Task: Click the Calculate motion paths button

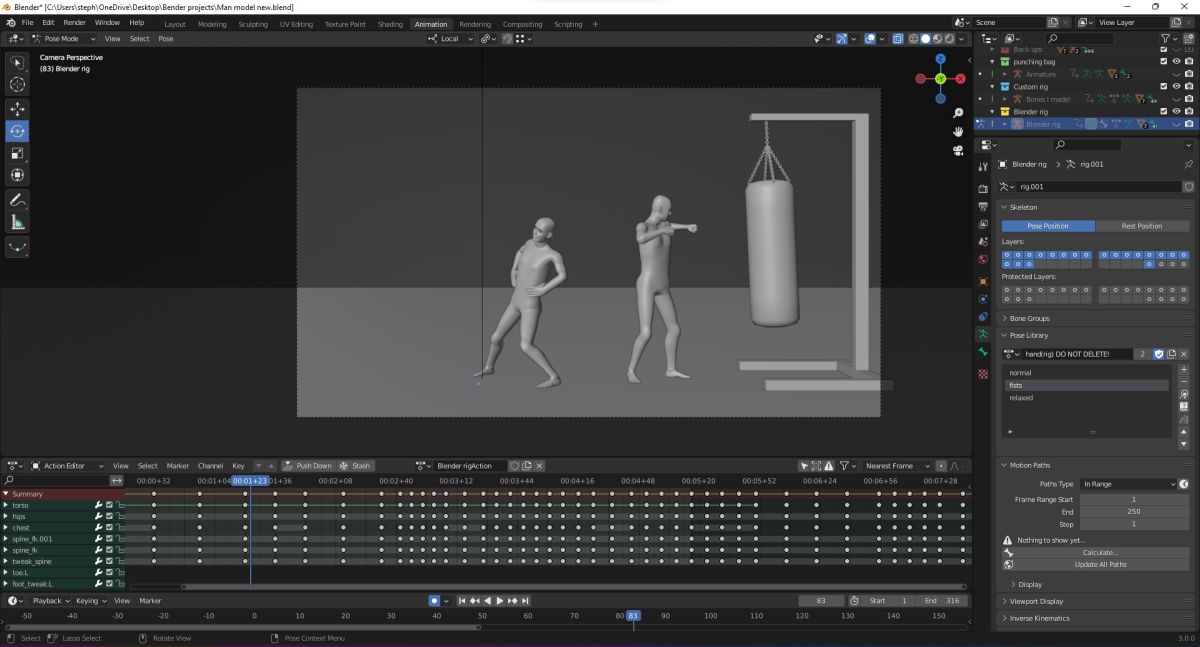Action: coord(1099,552)
